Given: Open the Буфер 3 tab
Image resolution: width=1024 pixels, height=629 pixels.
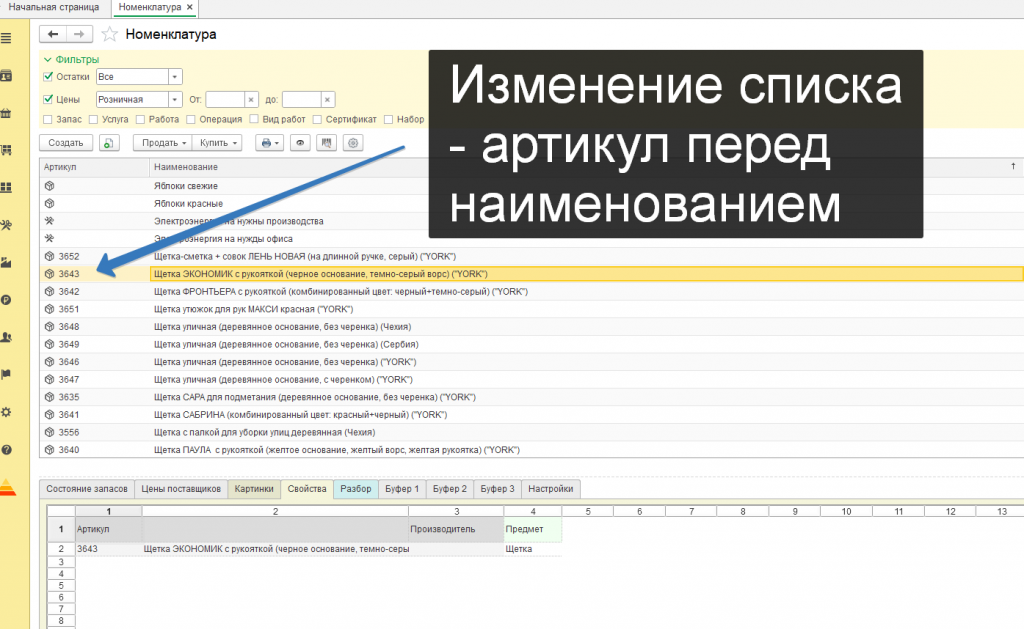Looking at the screenshot, I should click(x=498, y=489).
